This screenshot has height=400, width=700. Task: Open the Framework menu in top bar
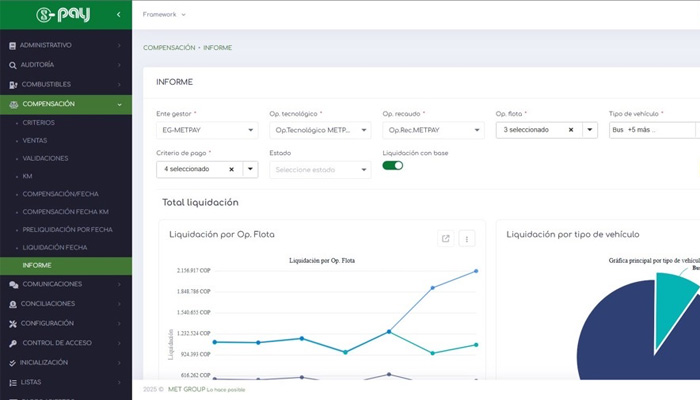click(x=164, y=15)
